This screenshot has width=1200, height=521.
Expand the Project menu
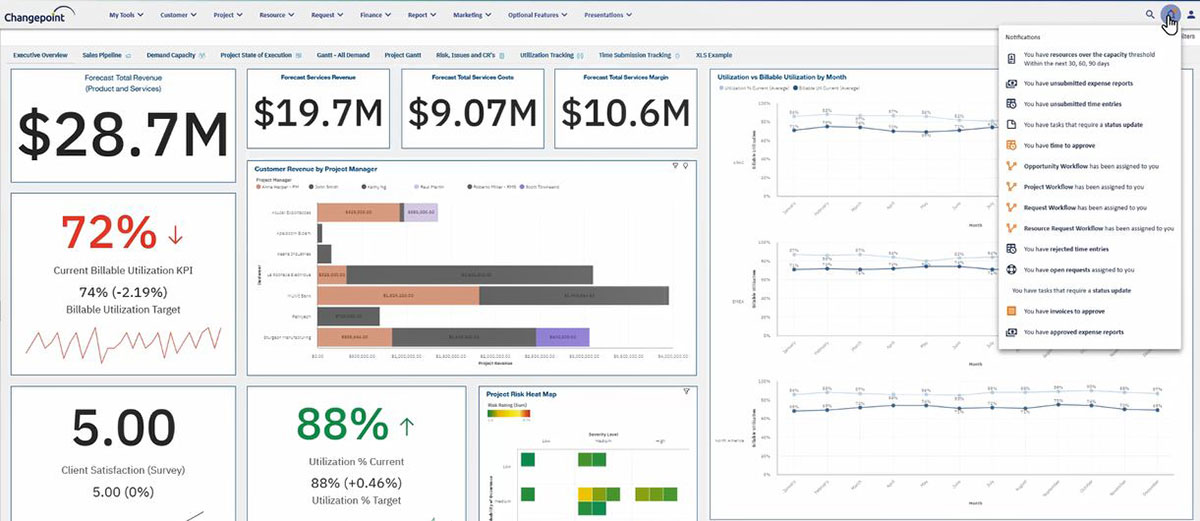227,15
